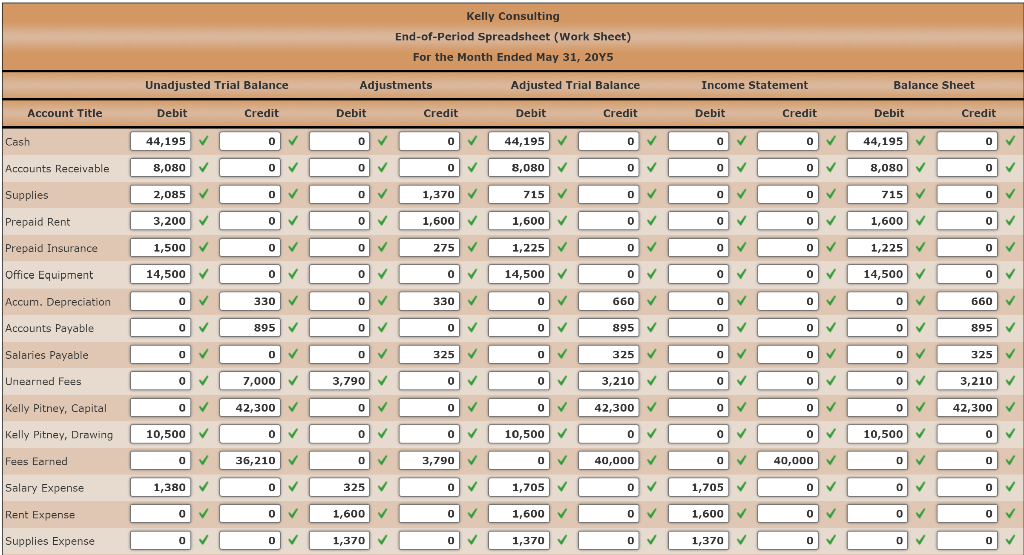Select the Unearned Fees adjustments debit 3,790 field

click(340, 381)
